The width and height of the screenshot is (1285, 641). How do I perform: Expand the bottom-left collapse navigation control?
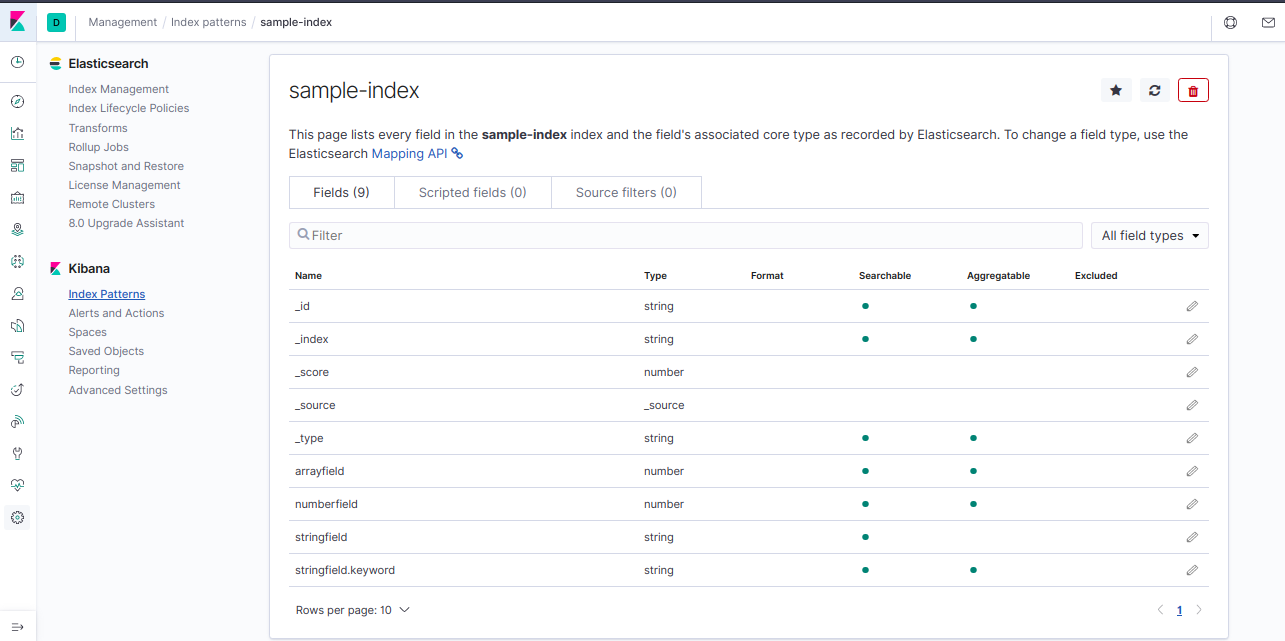tap(17, 627)
